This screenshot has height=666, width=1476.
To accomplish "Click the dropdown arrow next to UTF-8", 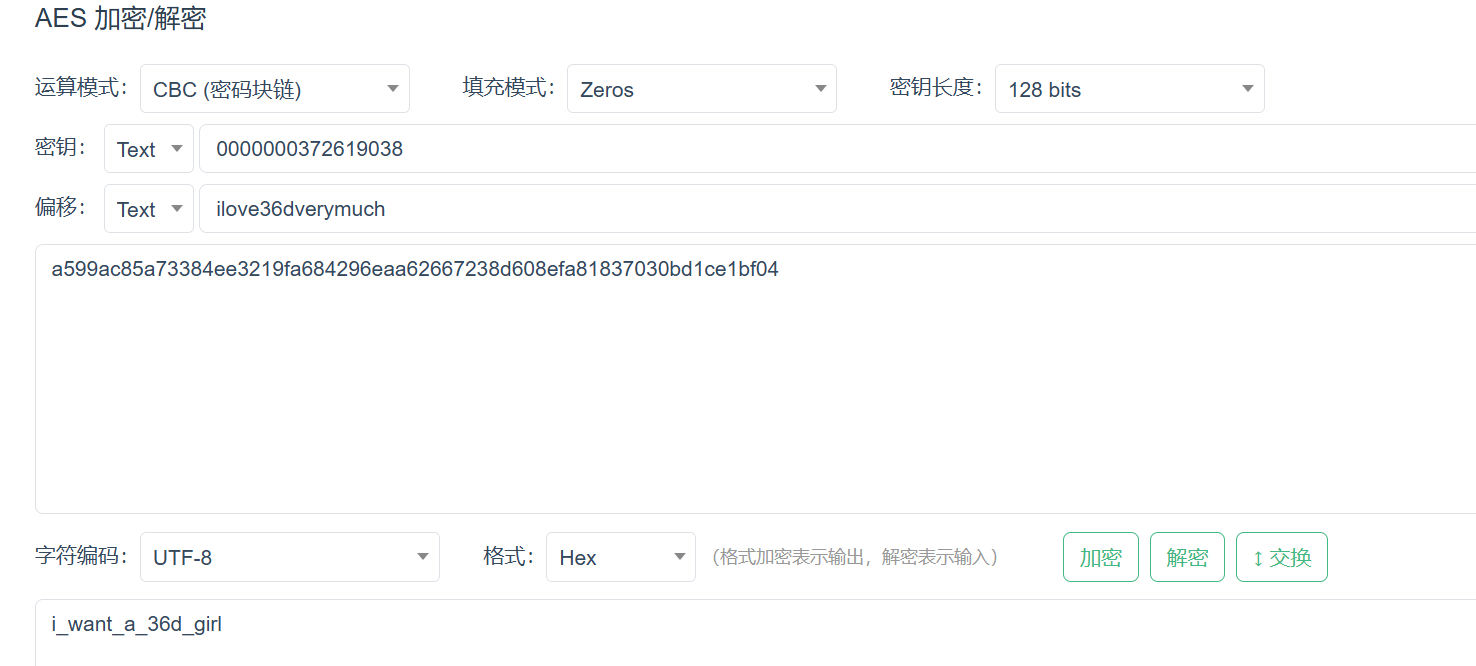I will point(422,557).
